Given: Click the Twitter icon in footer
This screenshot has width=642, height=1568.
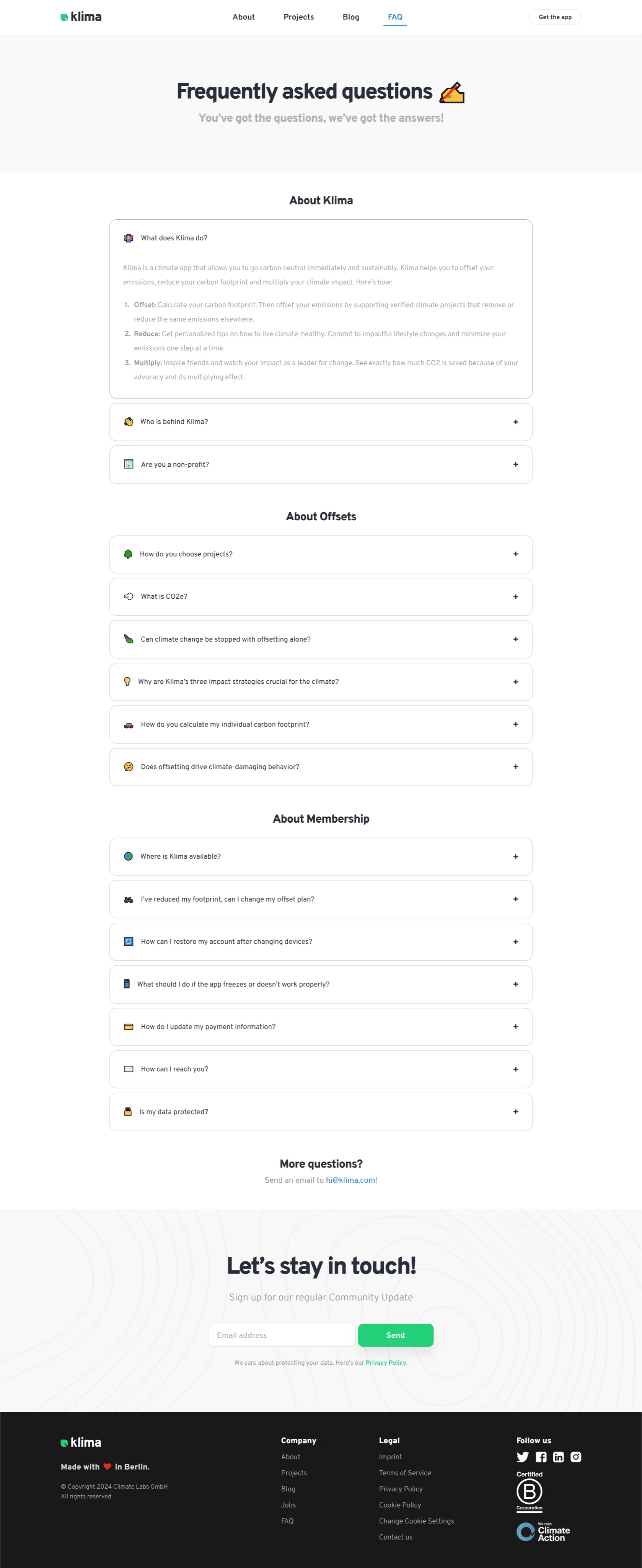Looking at the screenshot, I should pyautogui.click(x=522, y=1457).
